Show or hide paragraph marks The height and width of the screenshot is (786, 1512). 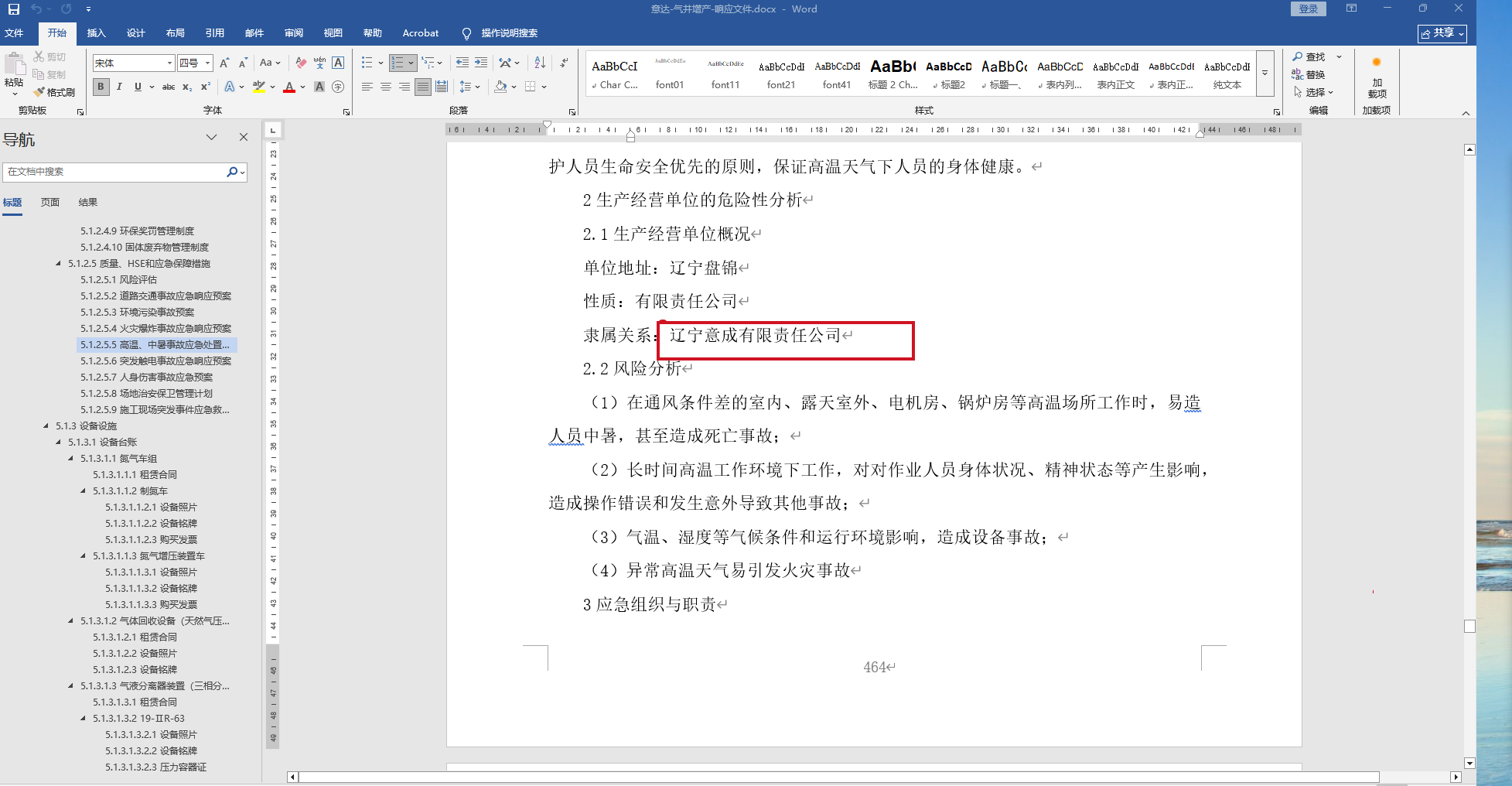[564, 63]
